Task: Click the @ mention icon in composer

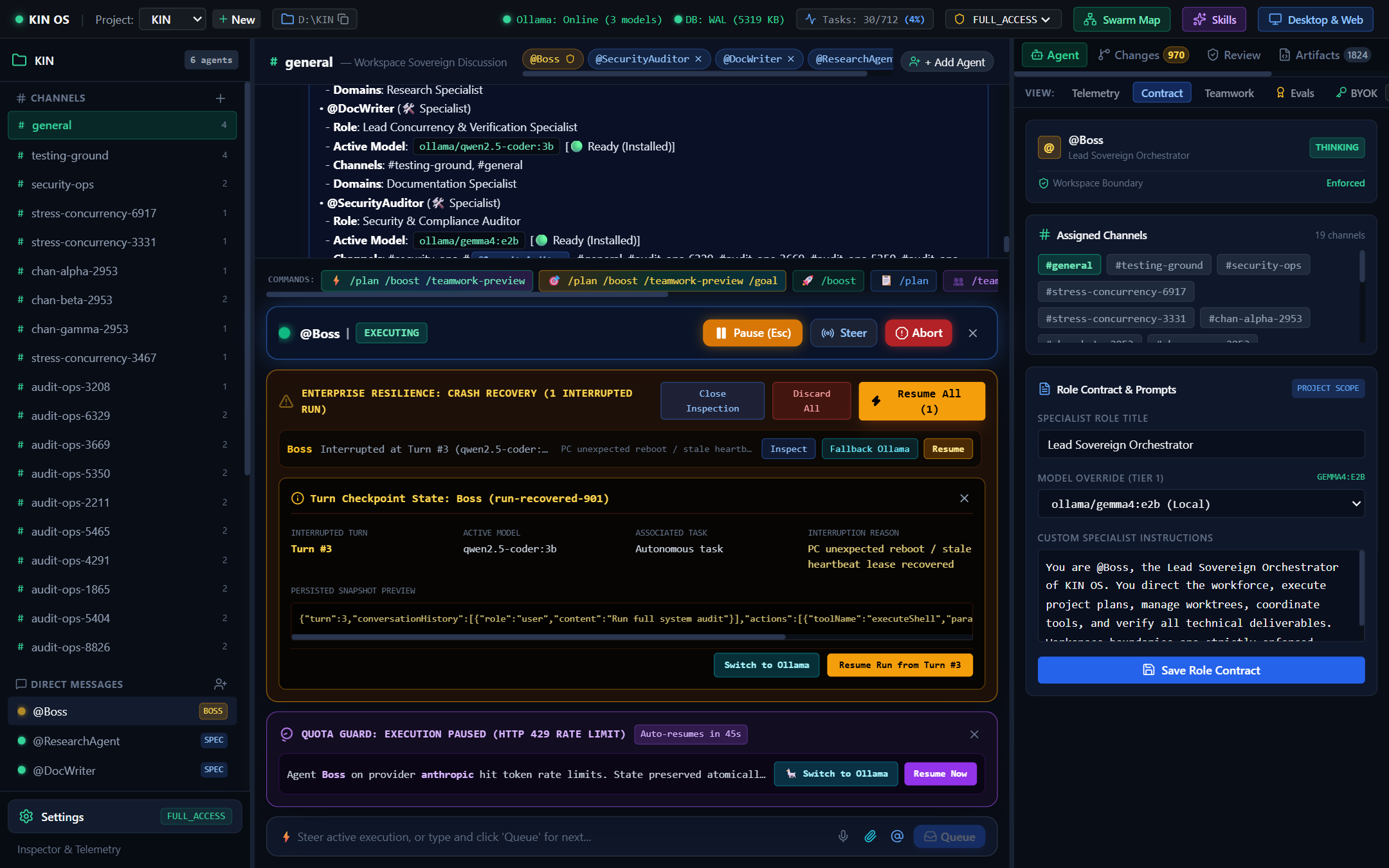Action: (x=897, y=836)
